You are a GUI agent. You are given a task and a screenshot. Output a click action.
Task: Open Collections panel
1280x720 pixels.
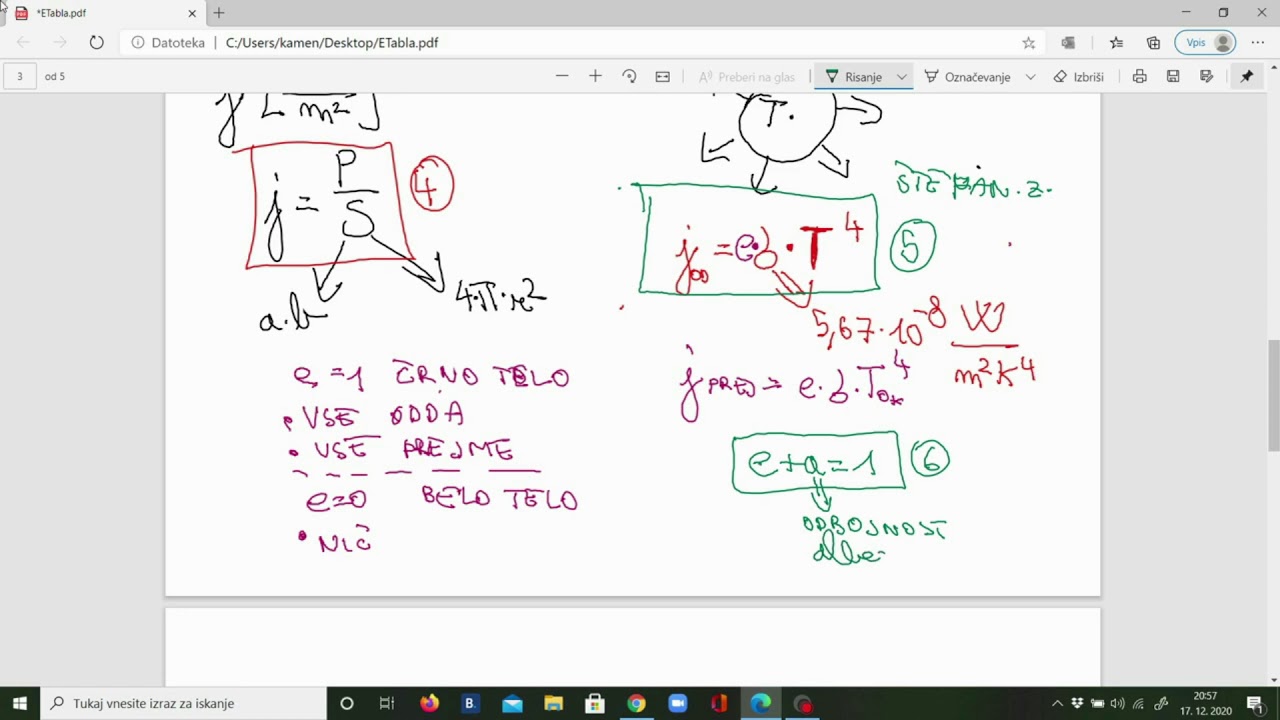point(1153,43)
